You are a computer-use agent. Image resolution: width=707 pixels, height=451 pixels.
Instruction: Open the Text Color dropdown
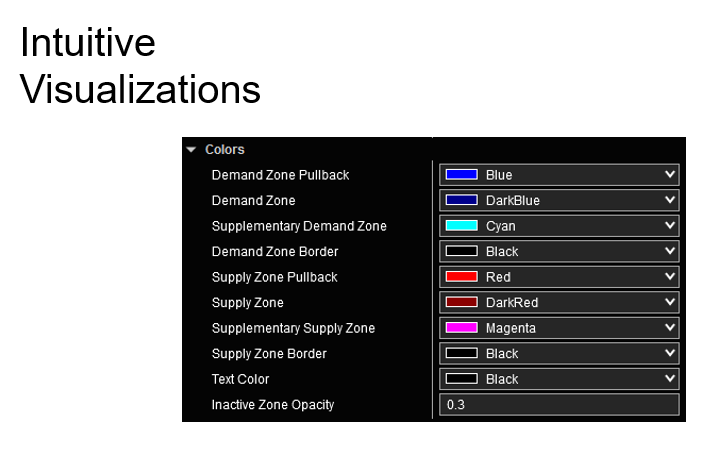(x=669, y=379)
